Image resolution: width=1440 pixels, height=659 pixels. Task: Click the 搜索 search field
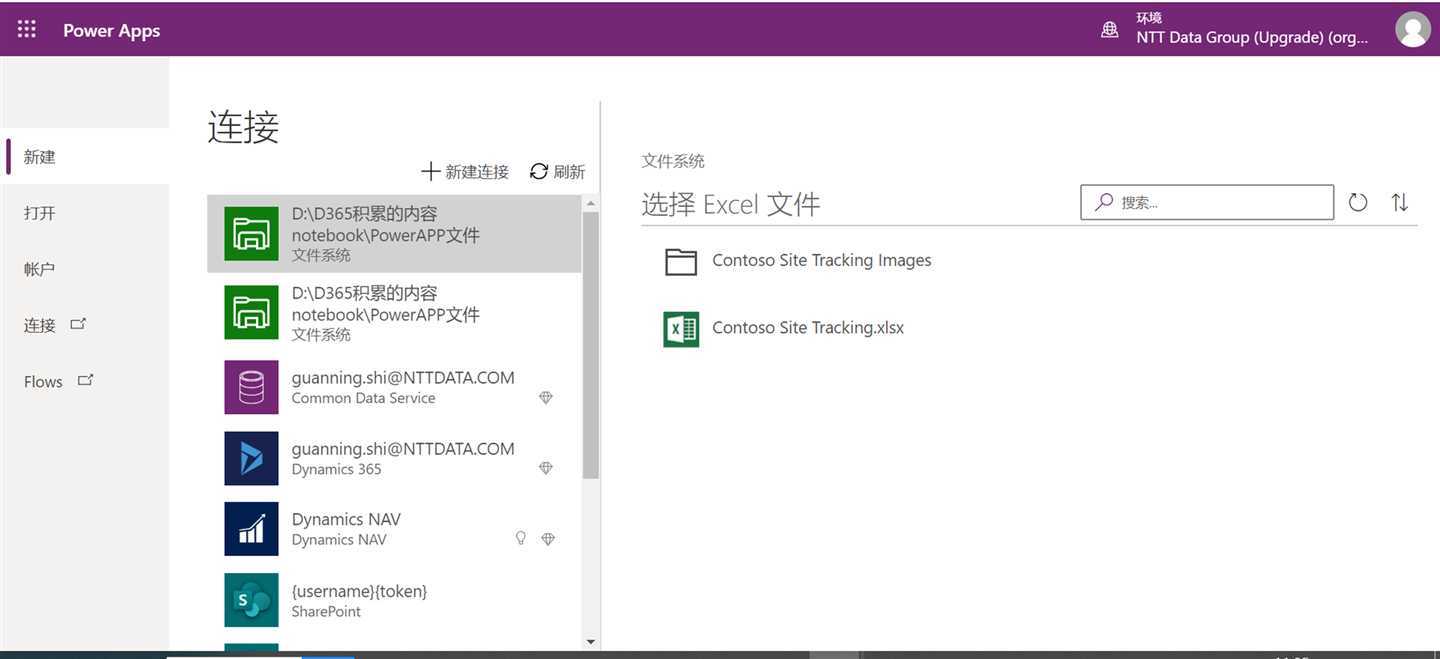coord(1207,202)
